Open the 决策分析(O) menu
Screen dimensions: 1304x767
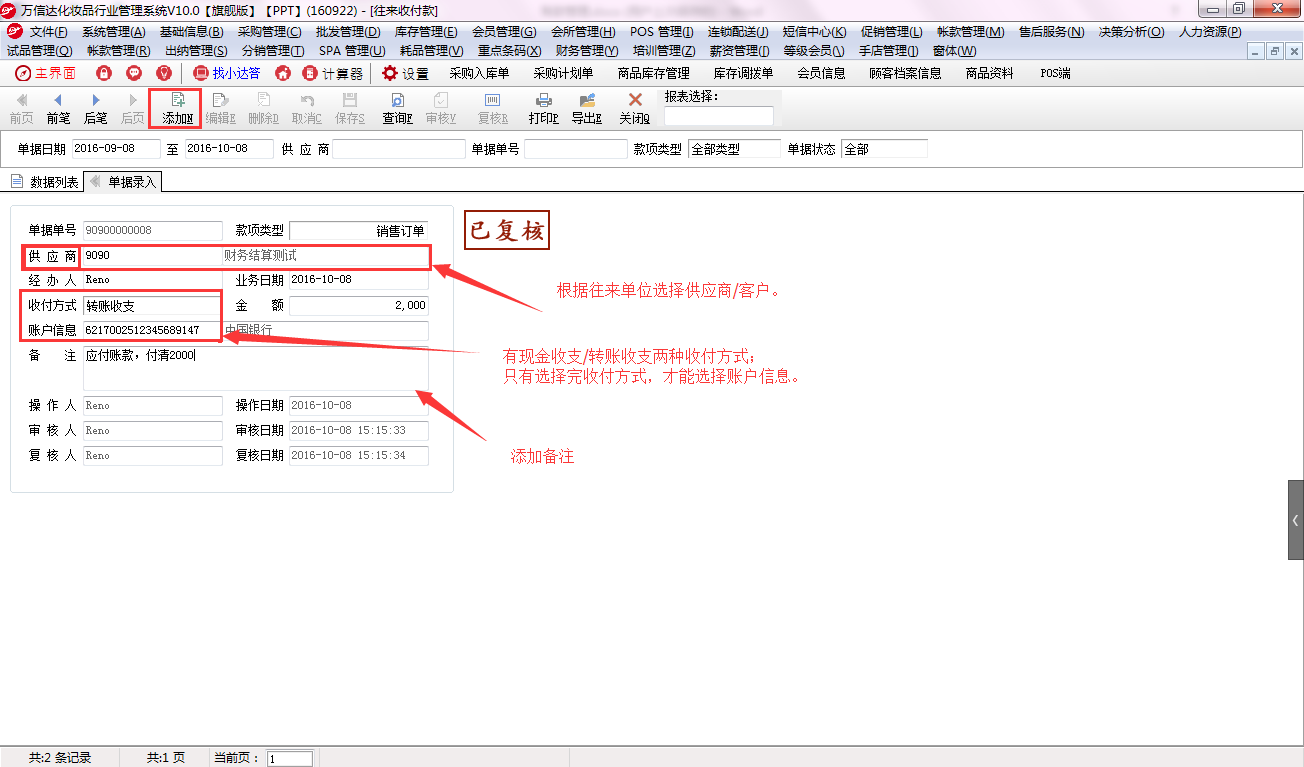1132,31
